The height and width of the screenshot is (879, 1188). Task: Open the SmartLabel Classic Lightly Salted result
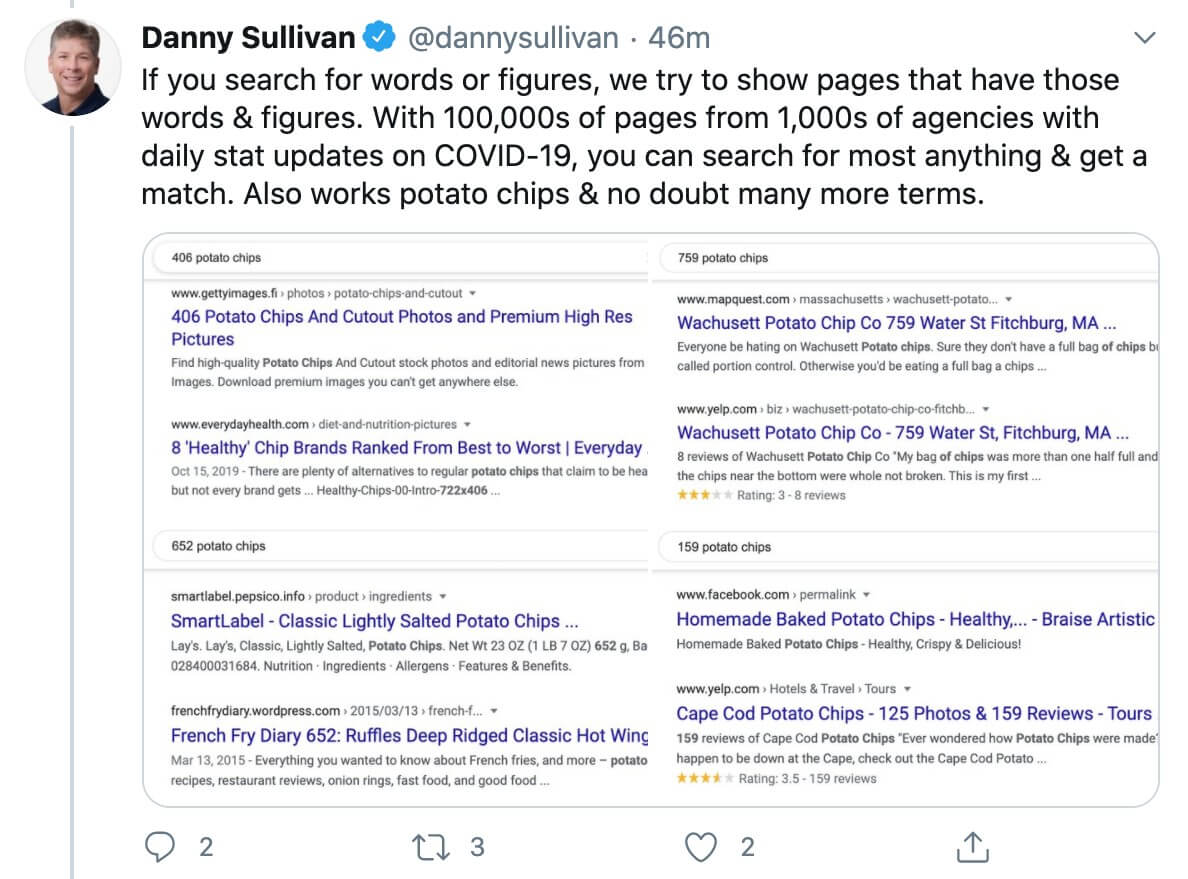point(374,621)
